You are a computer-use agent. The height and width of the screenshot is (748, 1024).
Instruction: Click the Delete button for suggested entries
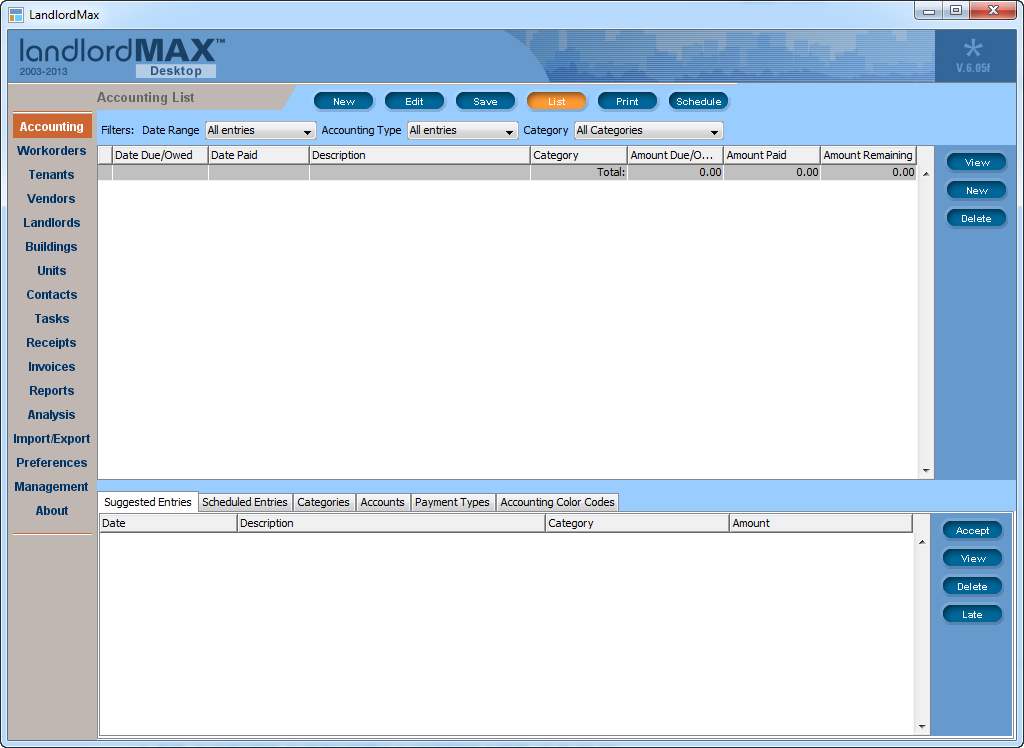pos(972,587)
